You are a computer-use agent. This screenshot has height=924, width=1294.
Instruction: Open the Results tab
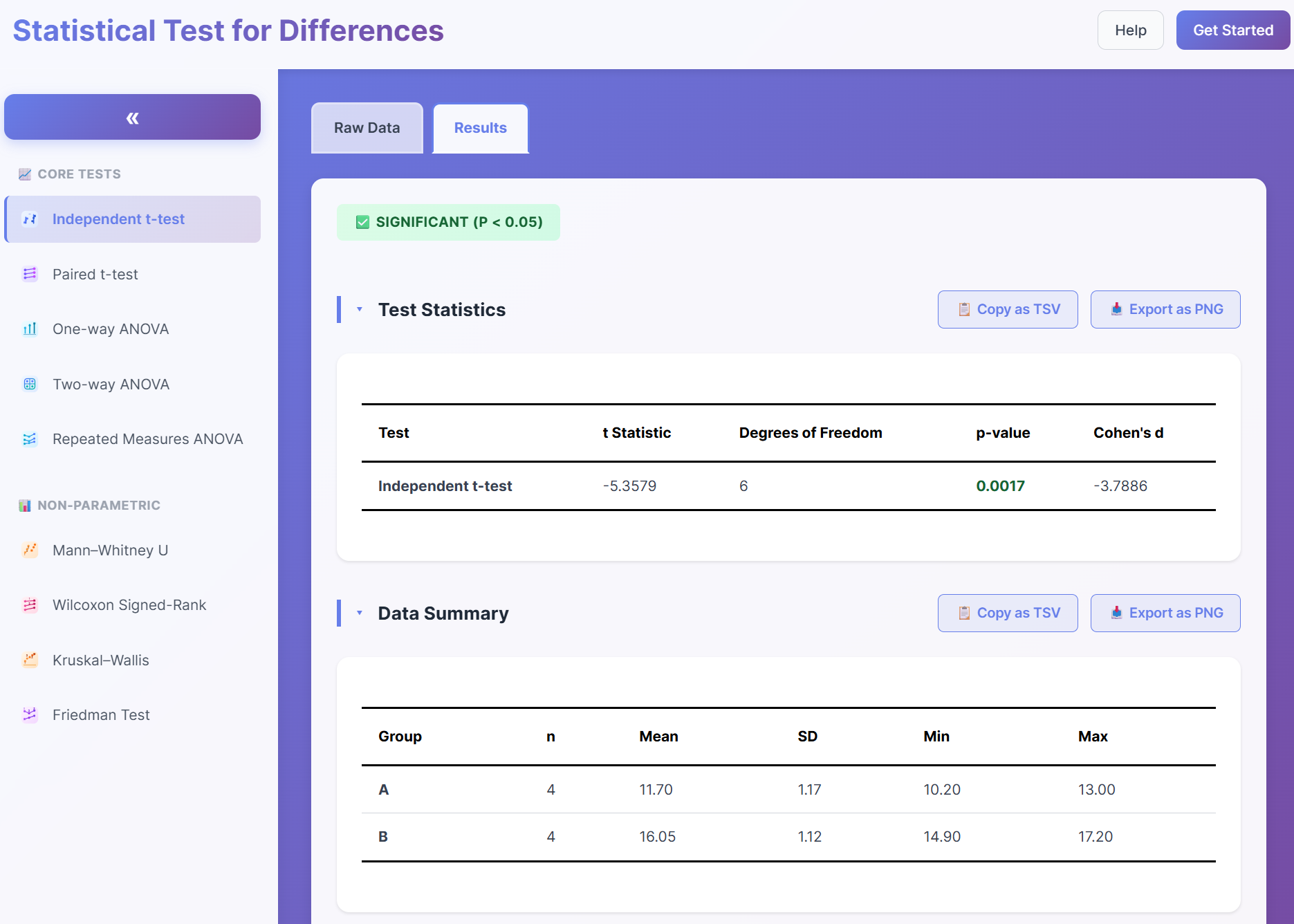(x=480, y=127)
